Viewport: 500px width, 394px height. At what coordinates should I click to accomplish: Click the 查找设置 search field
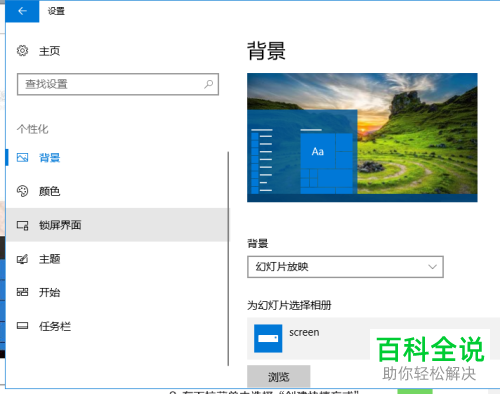tap(118, 84)
